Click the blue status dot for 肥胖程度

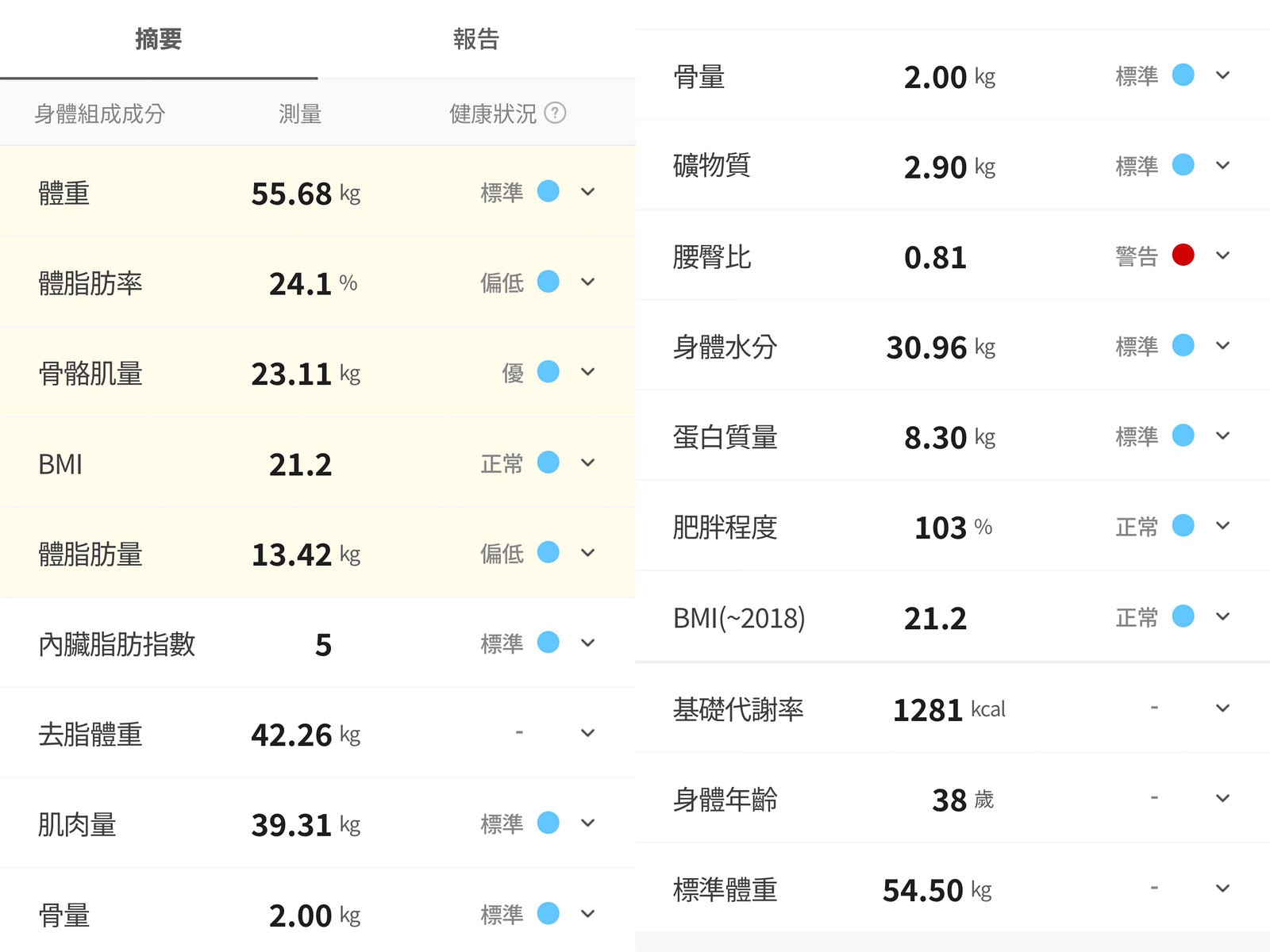pyautogui.click(x=1183, y=525)
